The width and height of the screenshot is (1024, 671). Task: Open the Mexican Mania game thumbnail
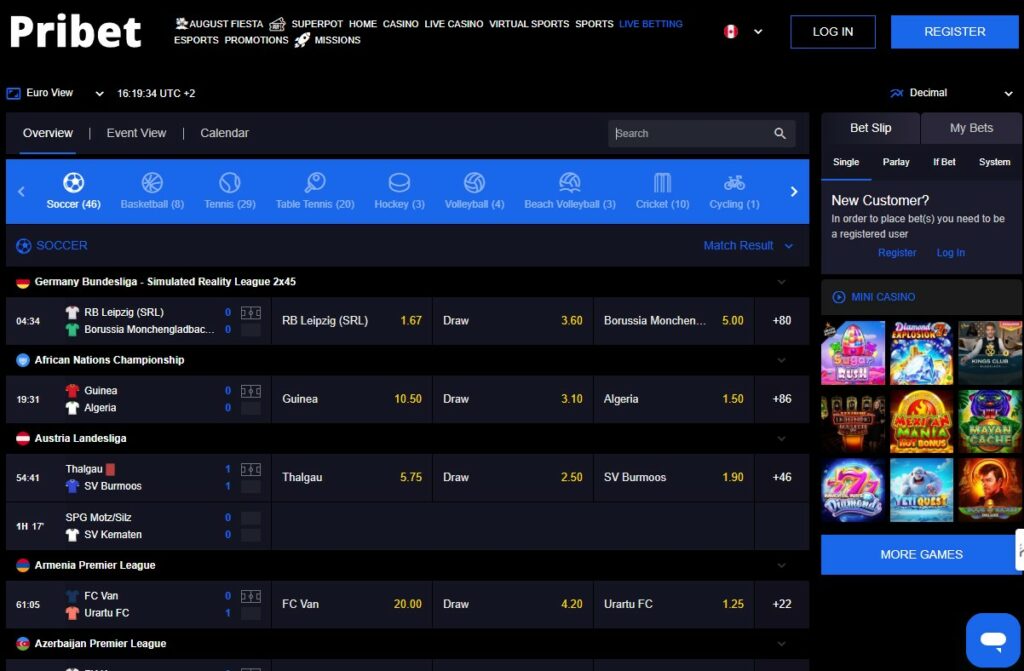click(921, 421)
